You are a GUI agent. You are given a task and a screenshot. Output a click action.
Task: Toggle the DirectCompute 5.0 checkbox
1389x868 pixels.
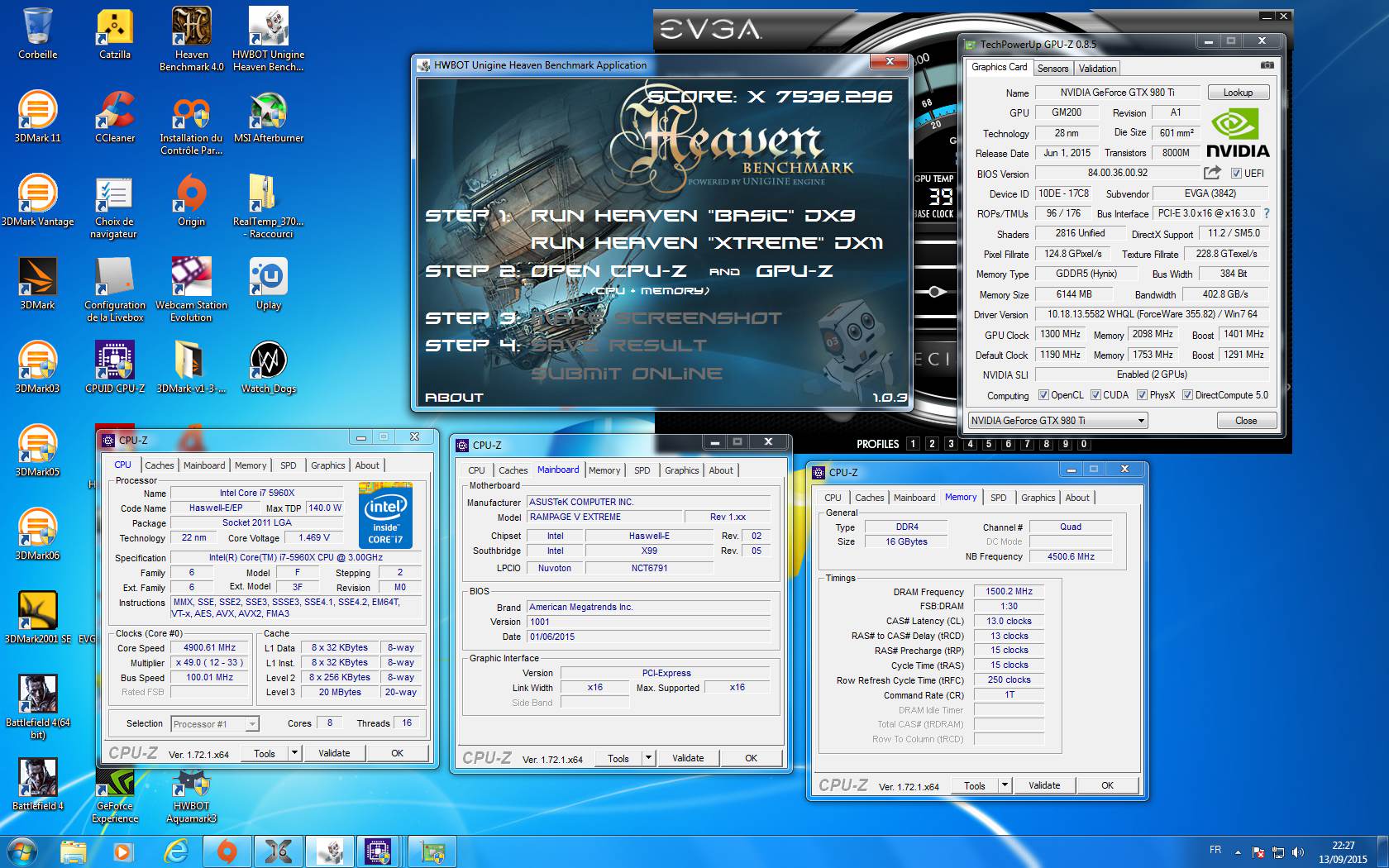1187,395
